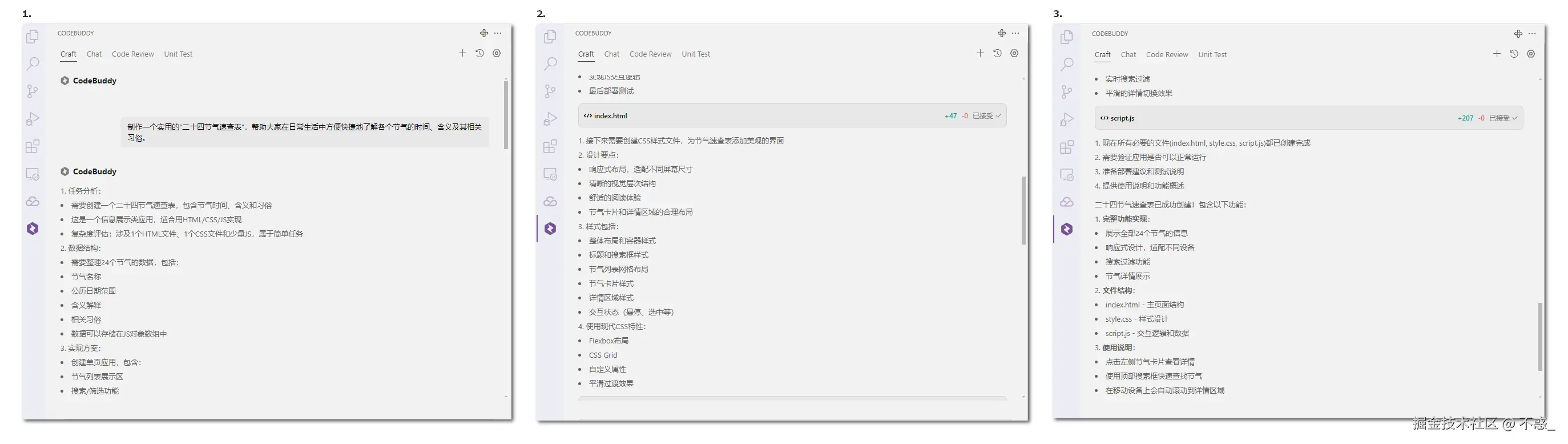This screenshot has height=444, width=1568.
Task: Click chat scrollbar thumb in window 3
Action: click(1540, 336)
